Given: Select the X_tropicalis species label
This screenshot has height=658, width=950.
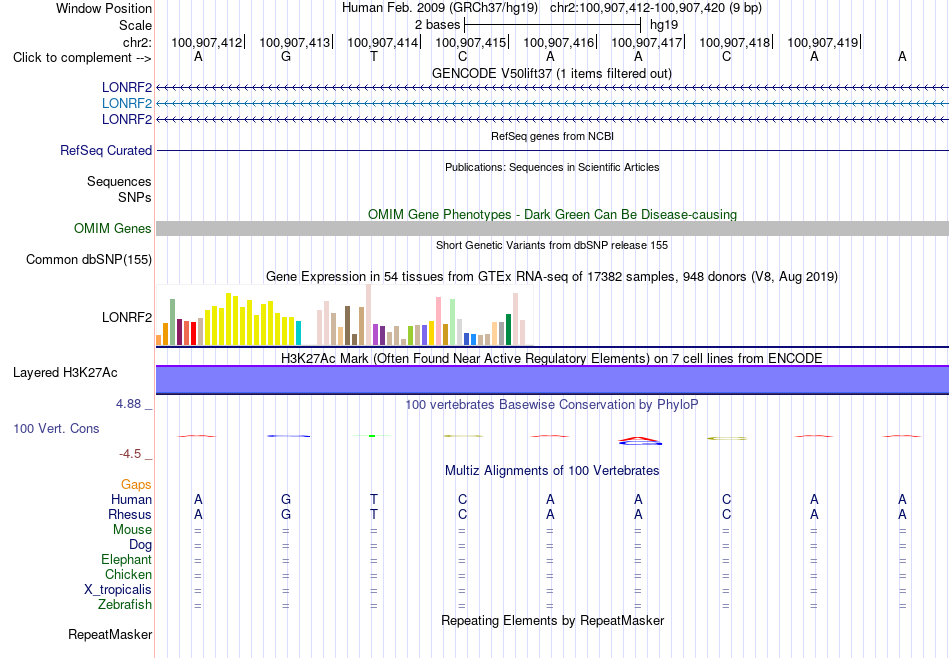Looking at the screenshot, I should pos(118,590).
